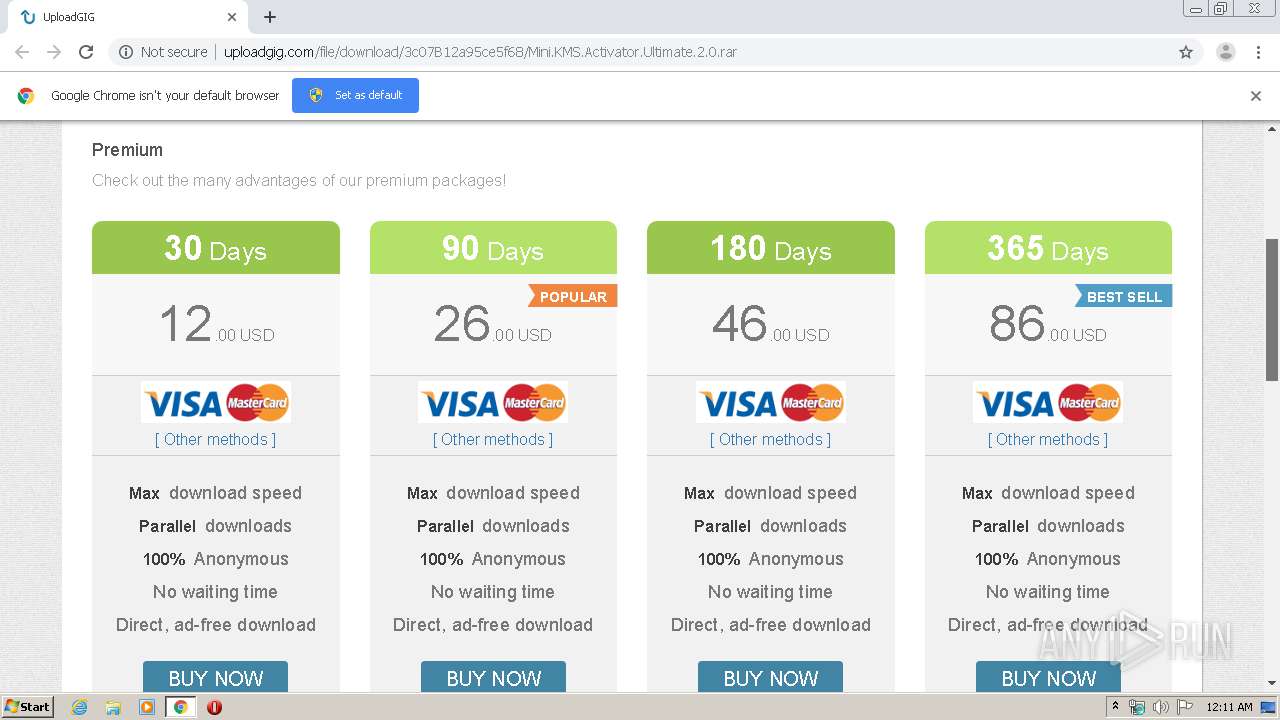
Task: Open Other methods under the 30 Days plan
Action: 215,439
